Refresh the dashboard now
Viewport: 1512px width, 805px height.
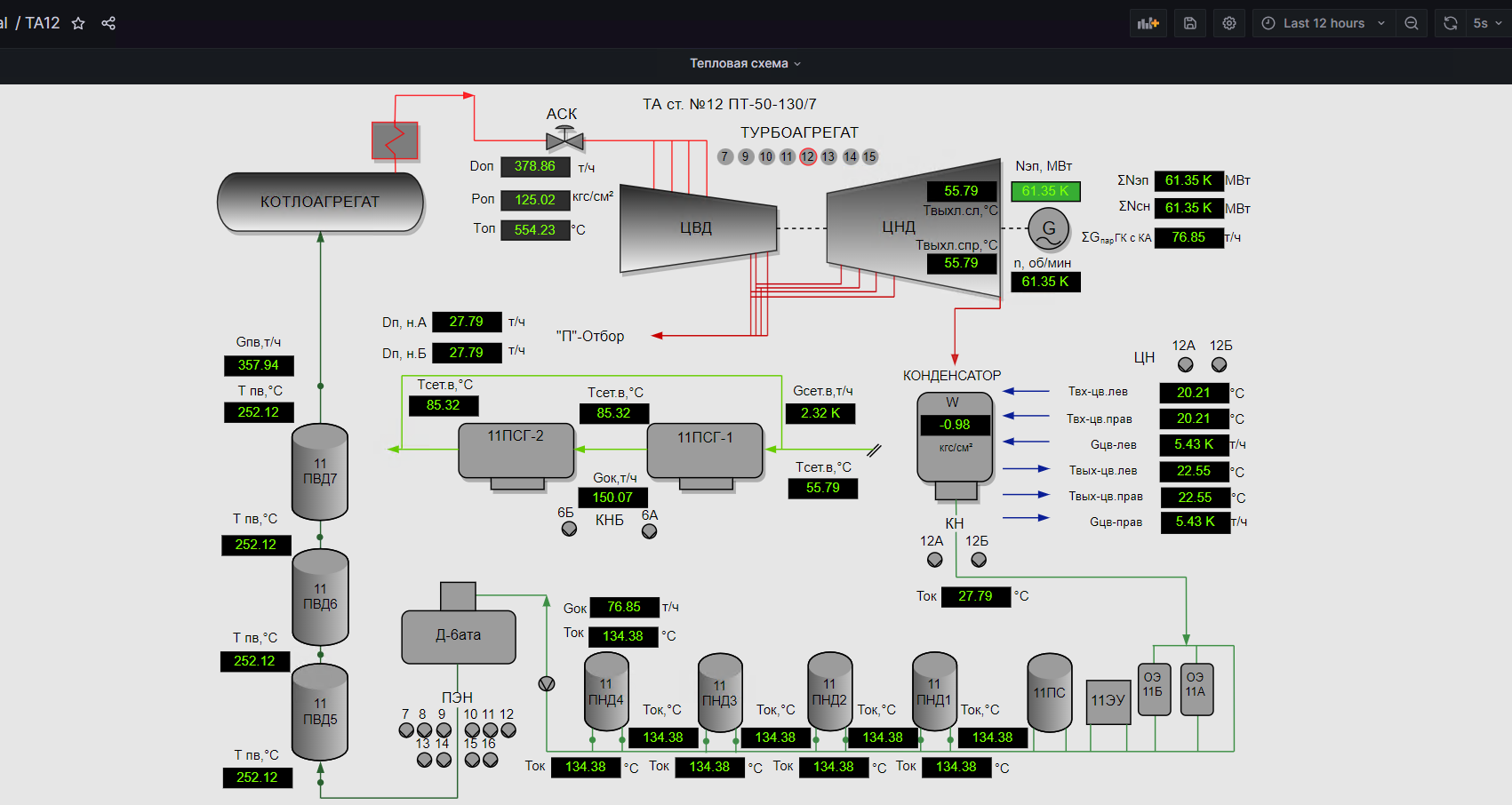[x=1451, y=23]
